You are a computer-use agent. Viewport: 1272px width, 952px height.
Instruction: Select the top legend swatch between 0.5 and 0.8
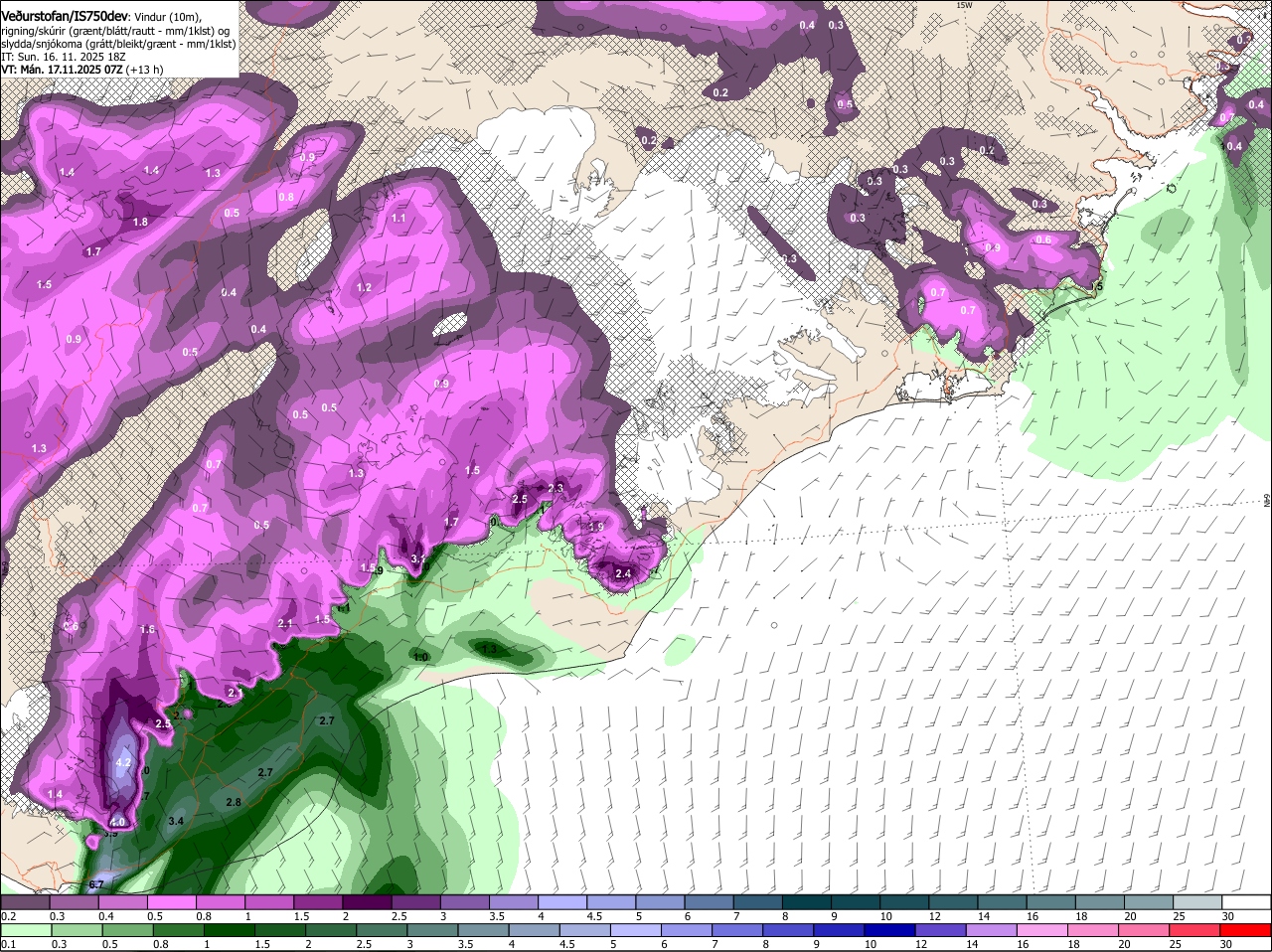[171, 902]
